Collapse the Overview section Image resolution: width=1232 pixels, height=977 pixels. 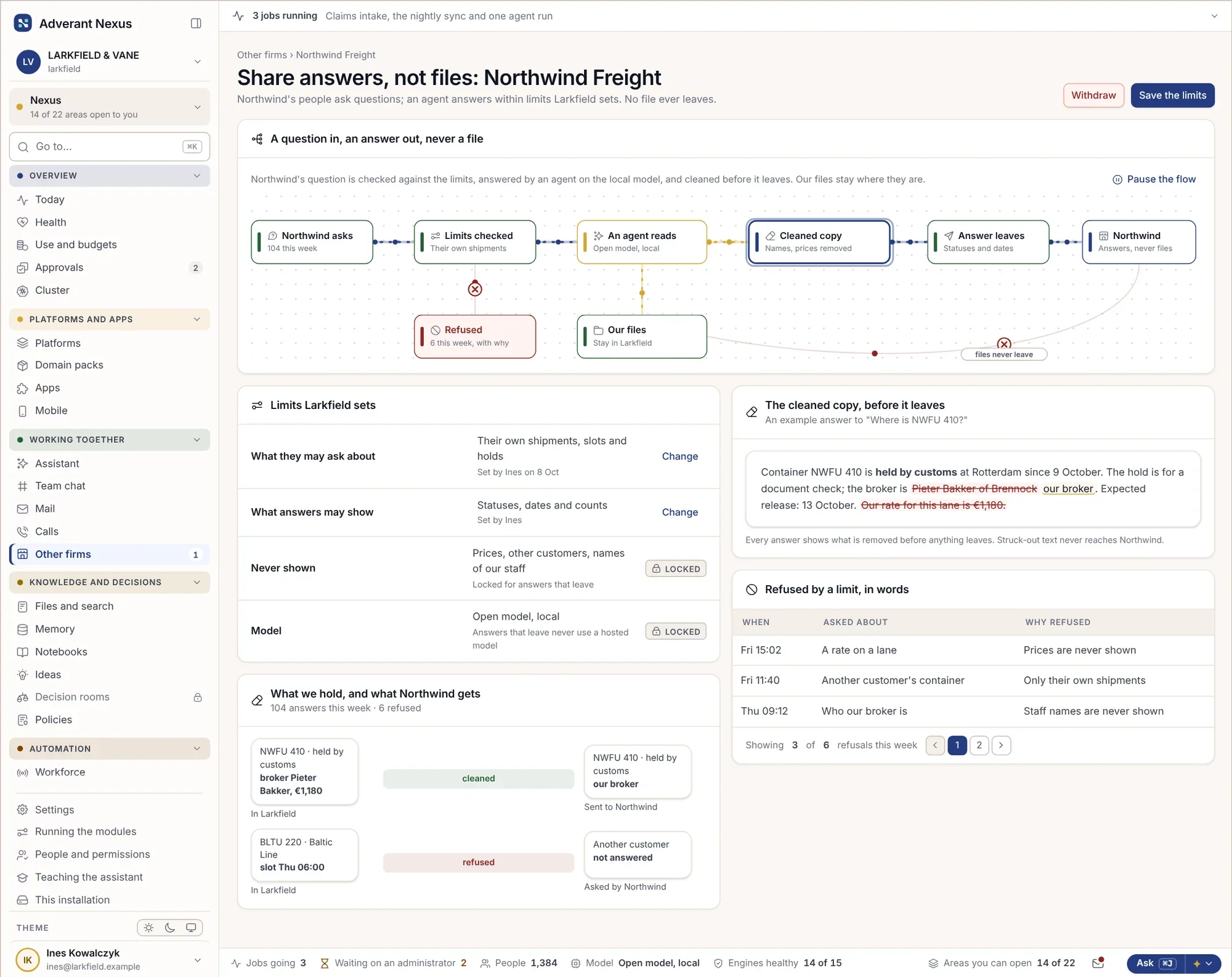click(x=110, y=176)
